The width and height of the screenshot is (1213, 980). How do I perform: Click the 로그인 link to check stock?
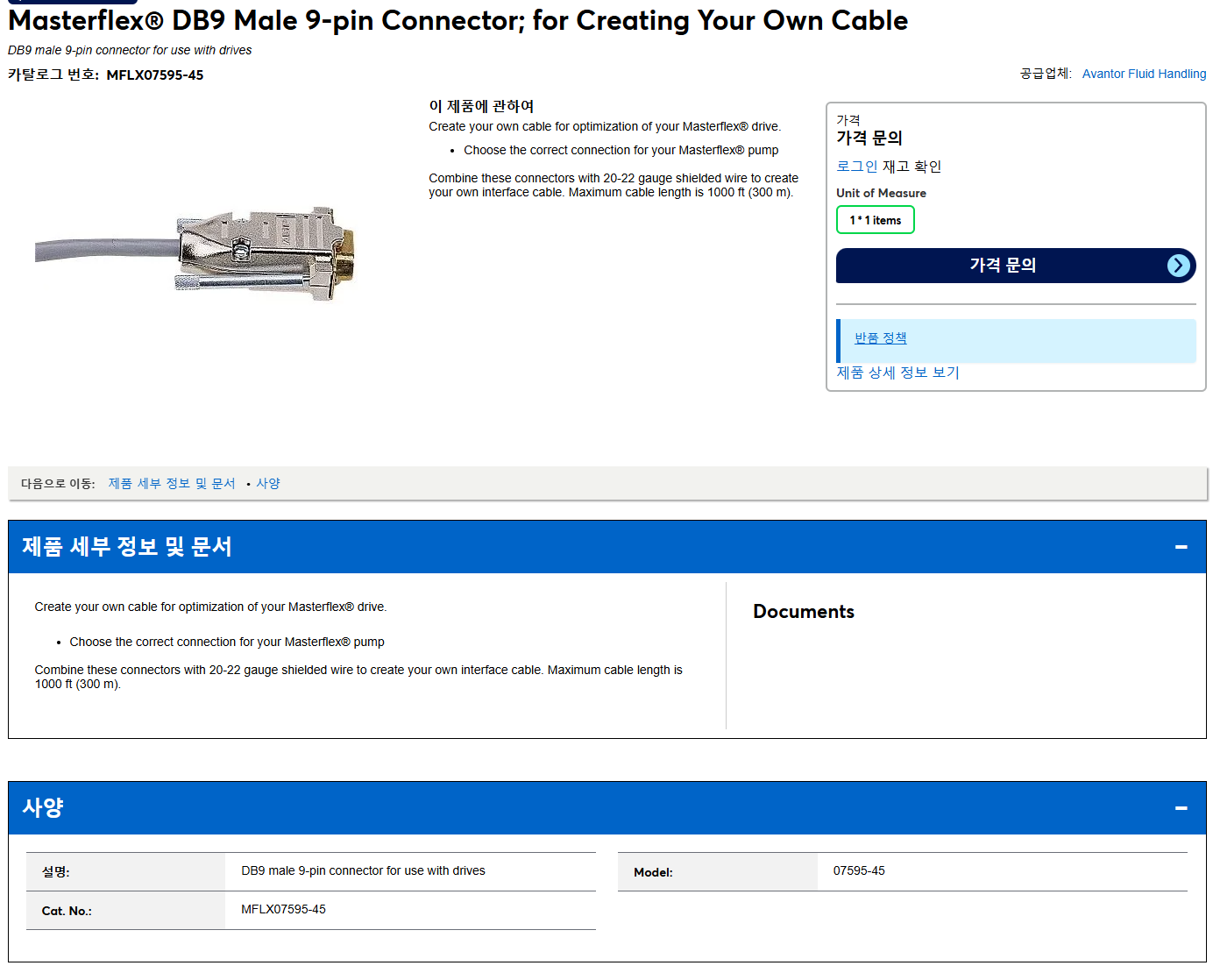(x=856, y=167)
